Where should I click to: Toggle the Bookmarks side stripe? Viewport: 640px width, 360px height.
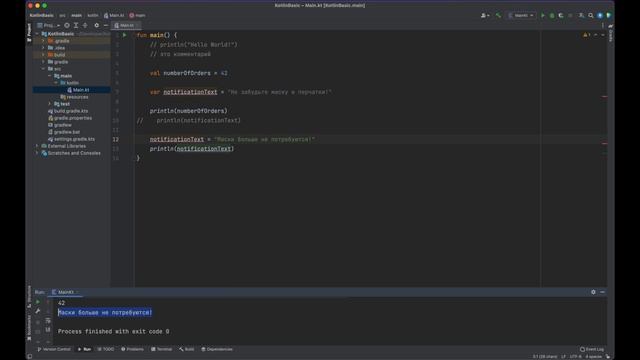click(29, 328)
